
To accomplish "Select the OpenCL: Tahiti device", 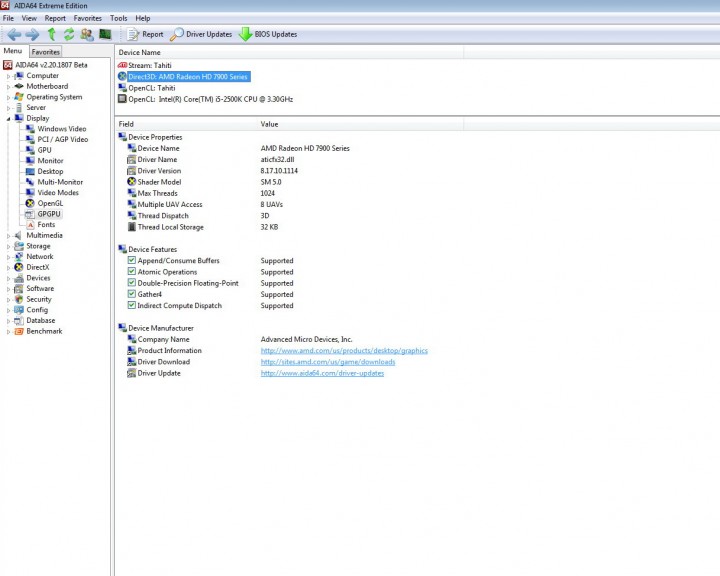I will click(152, 88).
